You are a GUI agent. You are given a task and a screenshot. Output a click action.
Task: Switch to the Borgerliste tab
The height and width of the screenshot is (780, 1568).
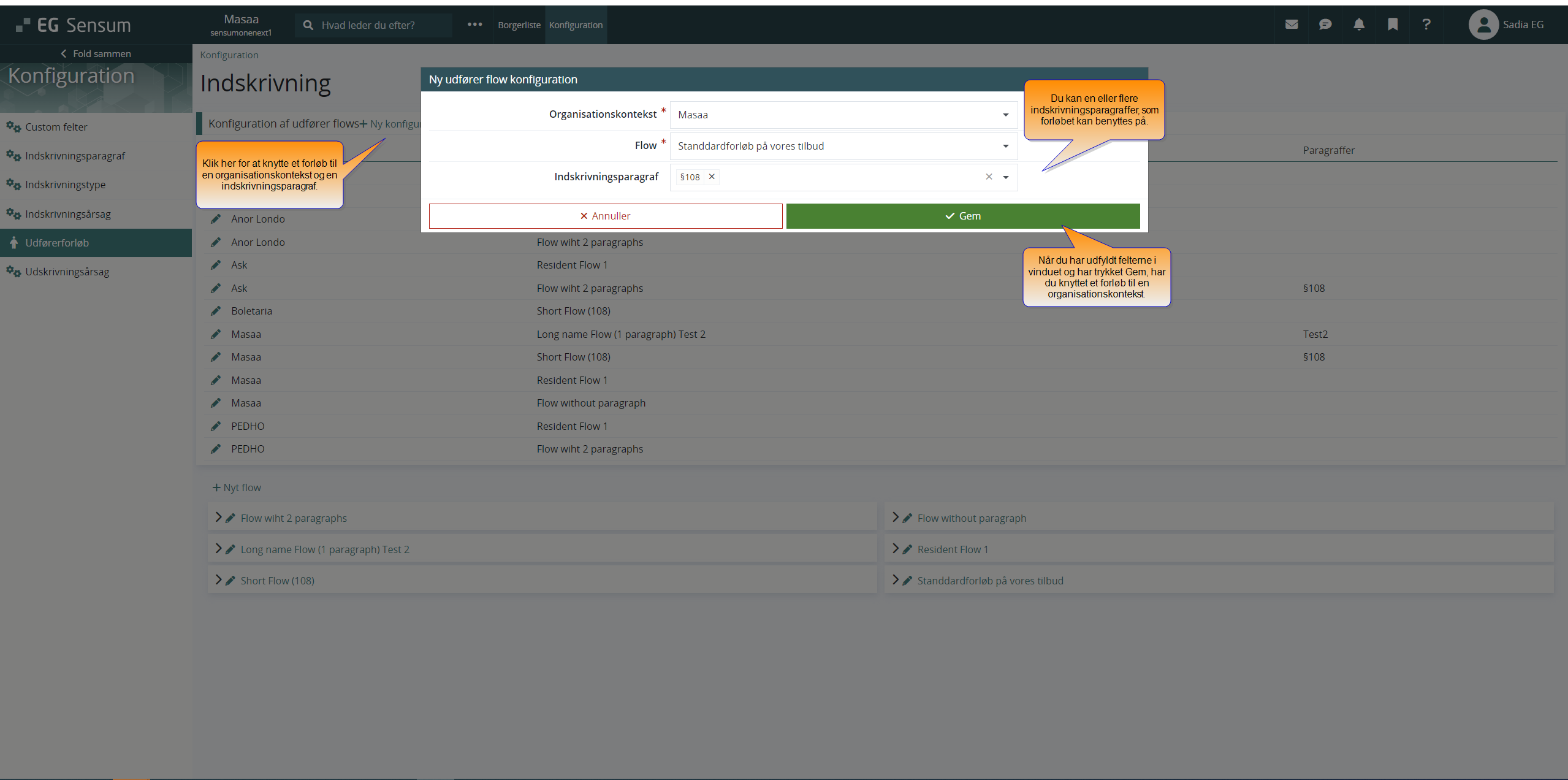(x=519, y=25)
